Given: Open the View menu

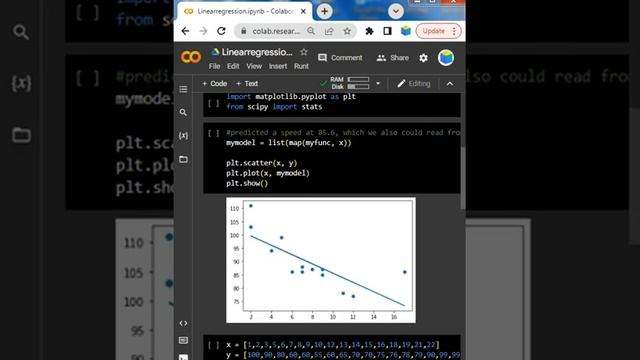Looking at the screenshot, I should (254, 66).
